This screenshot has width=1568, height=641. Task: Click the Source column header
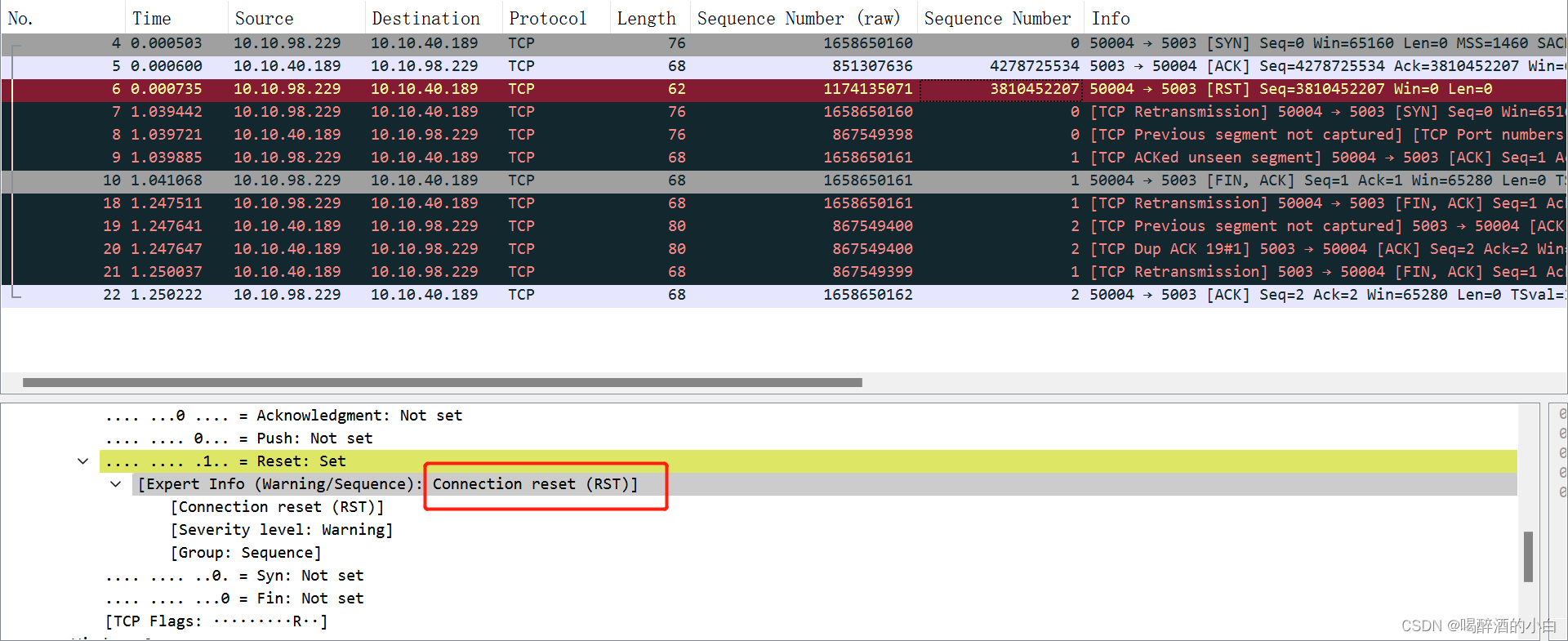pyautogui.click(x=296, y=18)
